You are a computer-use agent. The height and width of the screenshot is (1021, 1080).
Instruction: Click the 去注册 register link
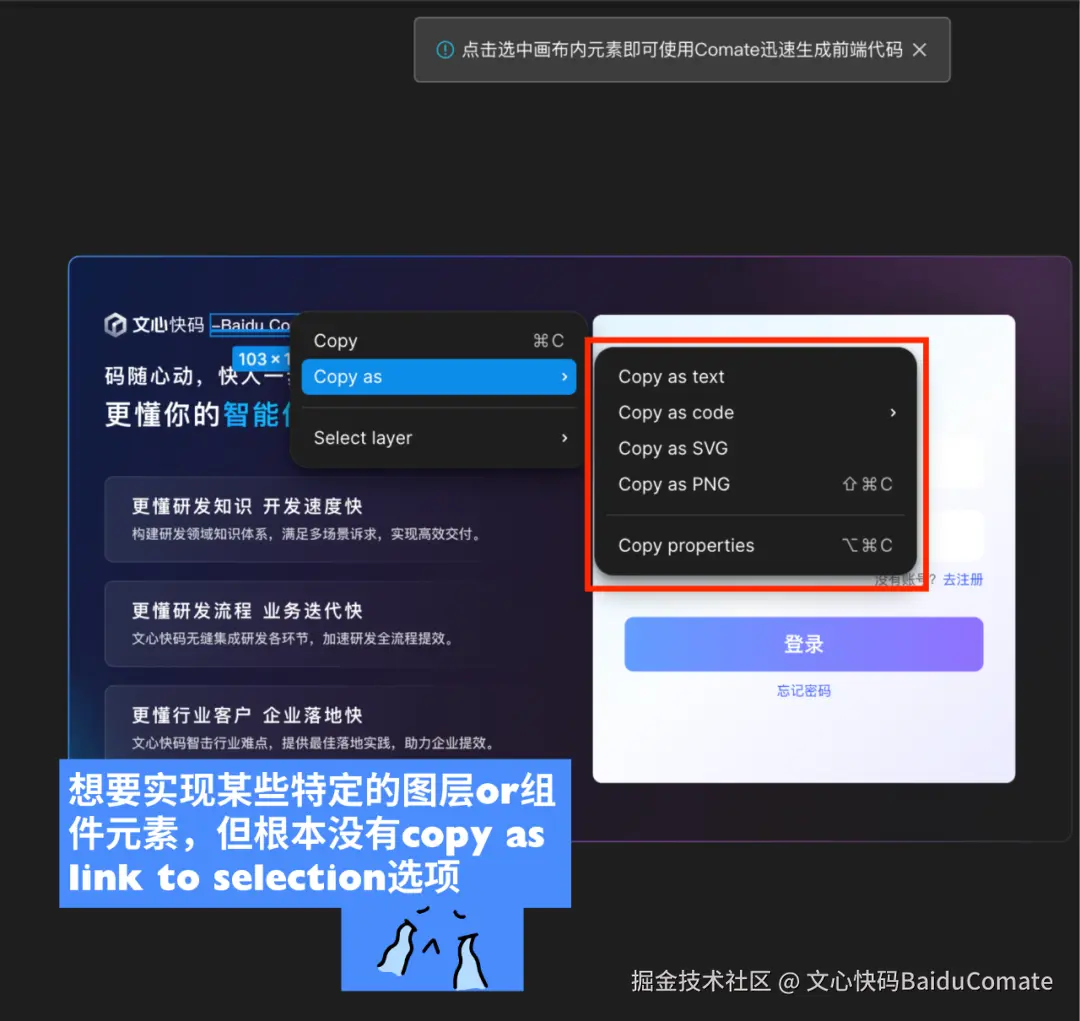[x=963, y=579]
